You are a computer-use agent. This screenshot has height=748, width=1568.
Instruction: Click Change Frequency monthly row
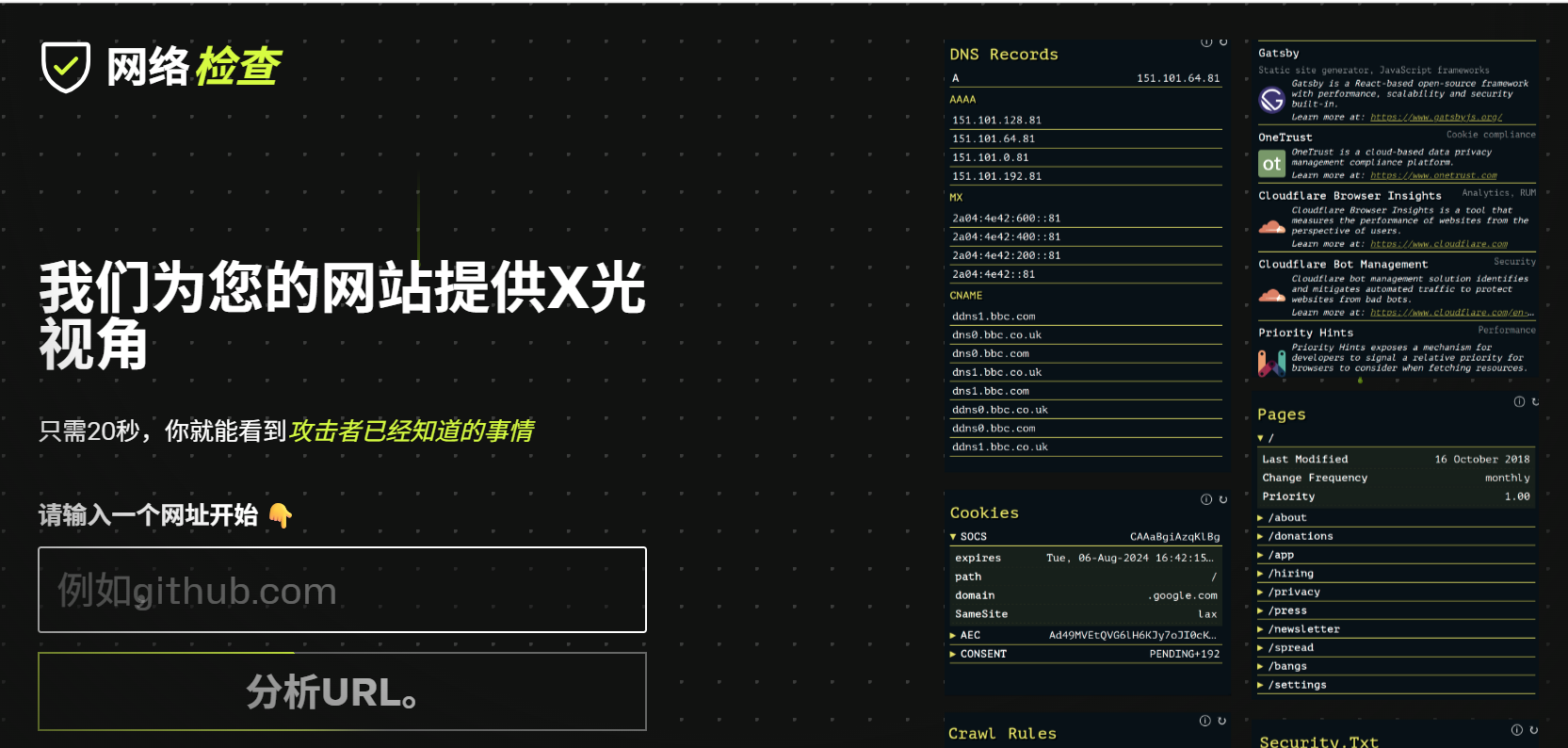tap(1396, 479)
